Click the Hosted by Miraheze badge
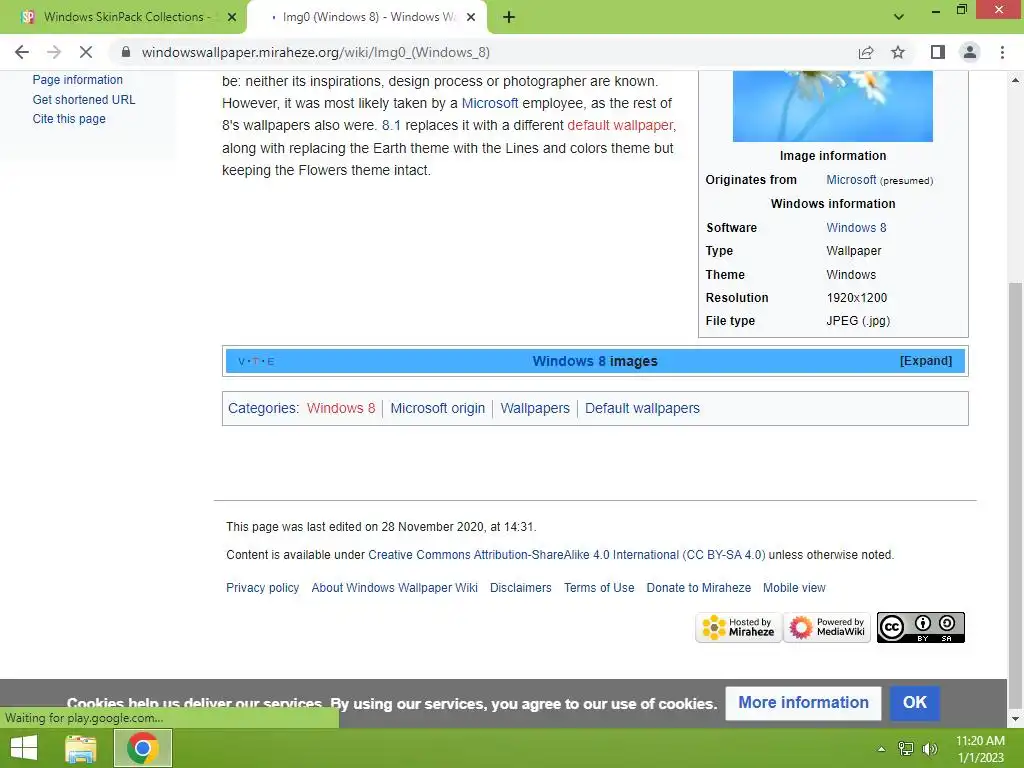The width and height of the screenshot is (1024, 768). click(739, 628)
